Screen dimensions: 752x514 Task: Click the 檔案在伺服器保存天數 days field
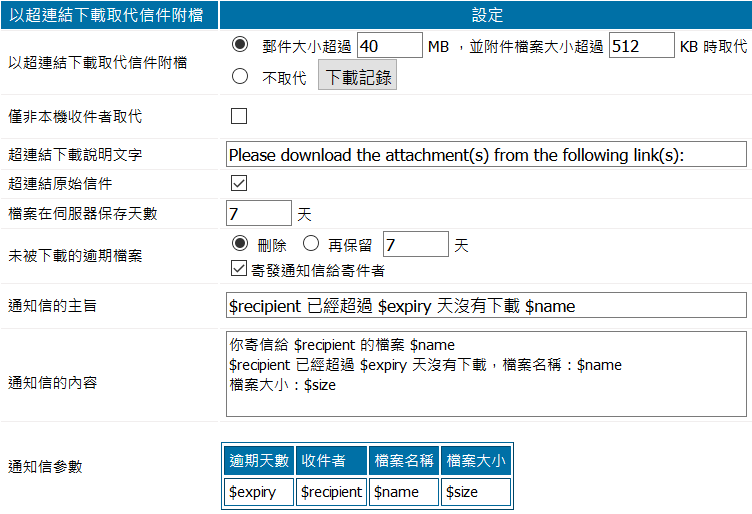pyautogui.click(x=258, y=213)
